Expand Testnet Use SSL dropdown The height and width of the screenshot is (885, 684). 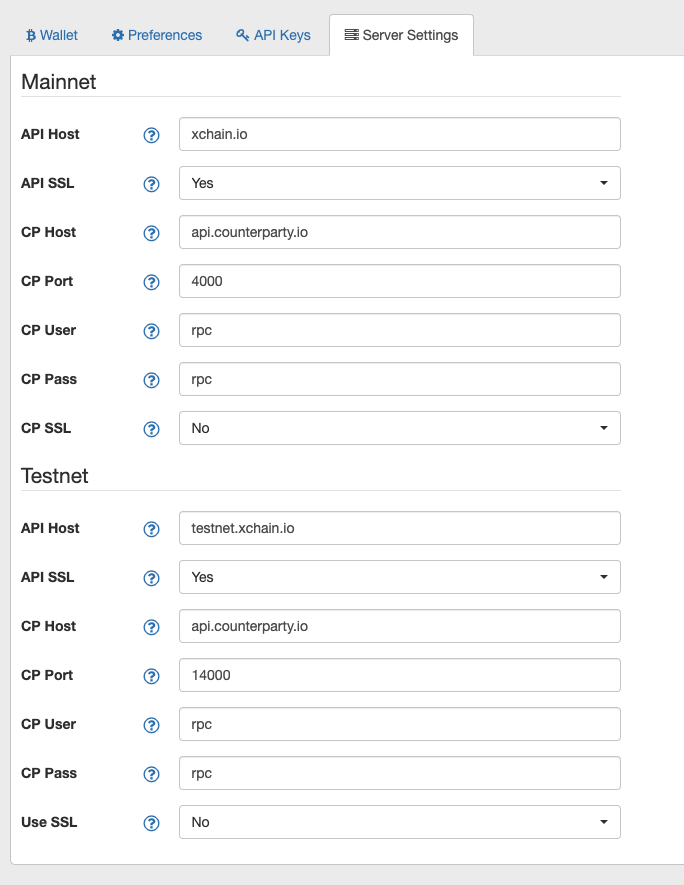pos(400,822)
